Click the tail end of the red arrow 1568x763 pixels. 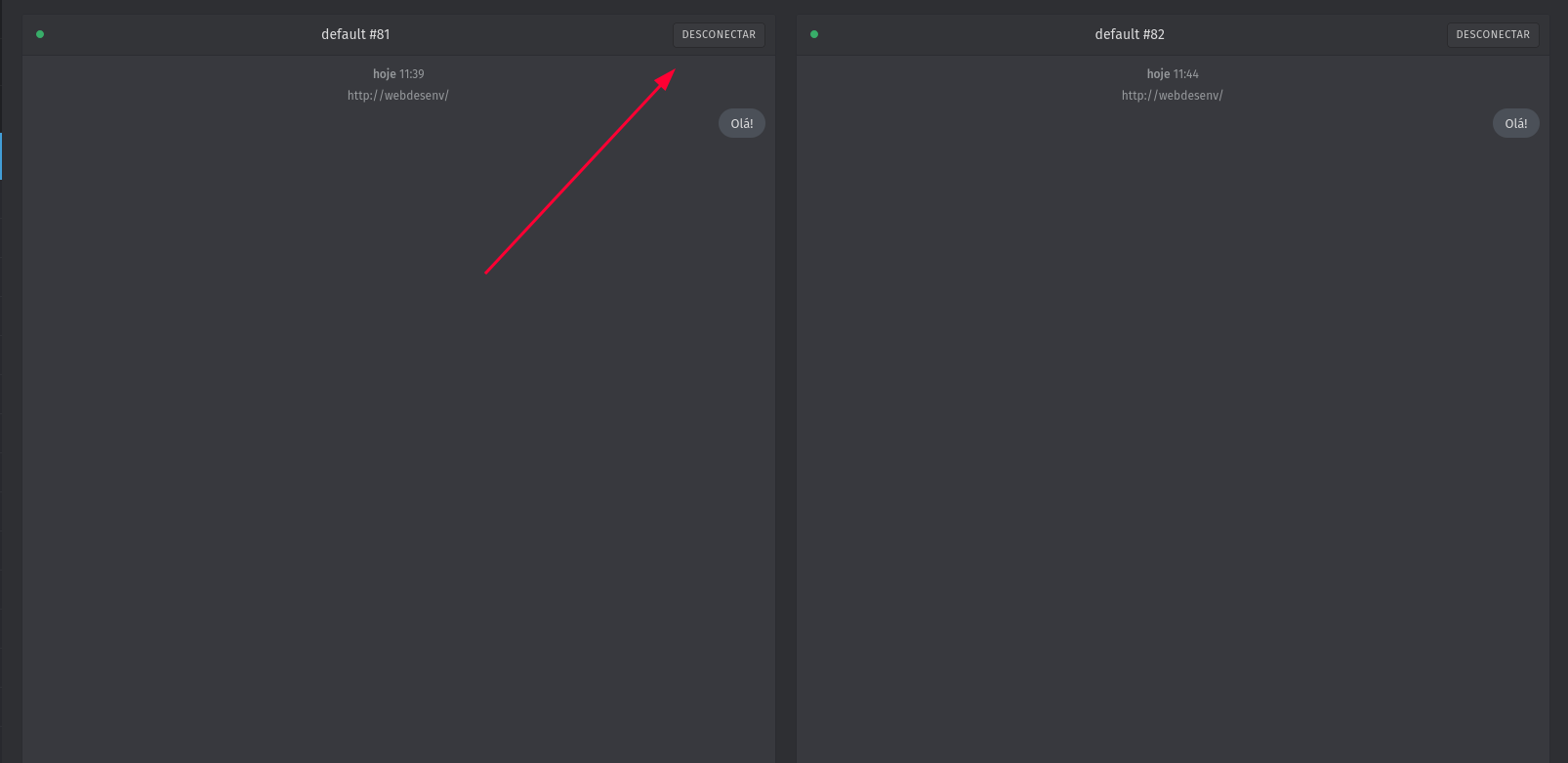tap(487, 272)
